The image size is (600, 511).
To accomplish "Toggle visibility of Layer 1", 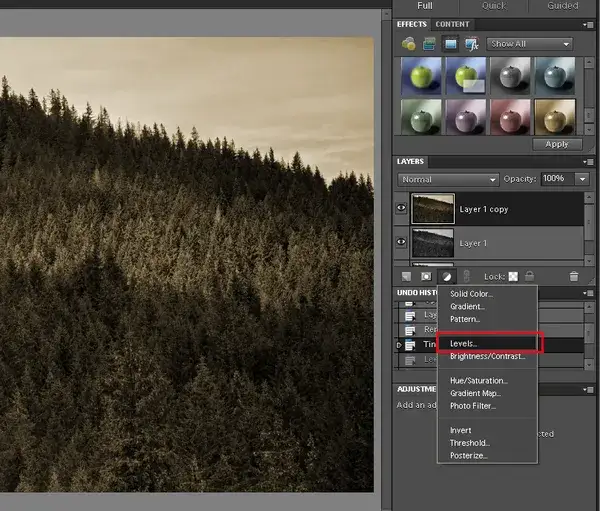I will pyautogui.click(x=402, y=243).
